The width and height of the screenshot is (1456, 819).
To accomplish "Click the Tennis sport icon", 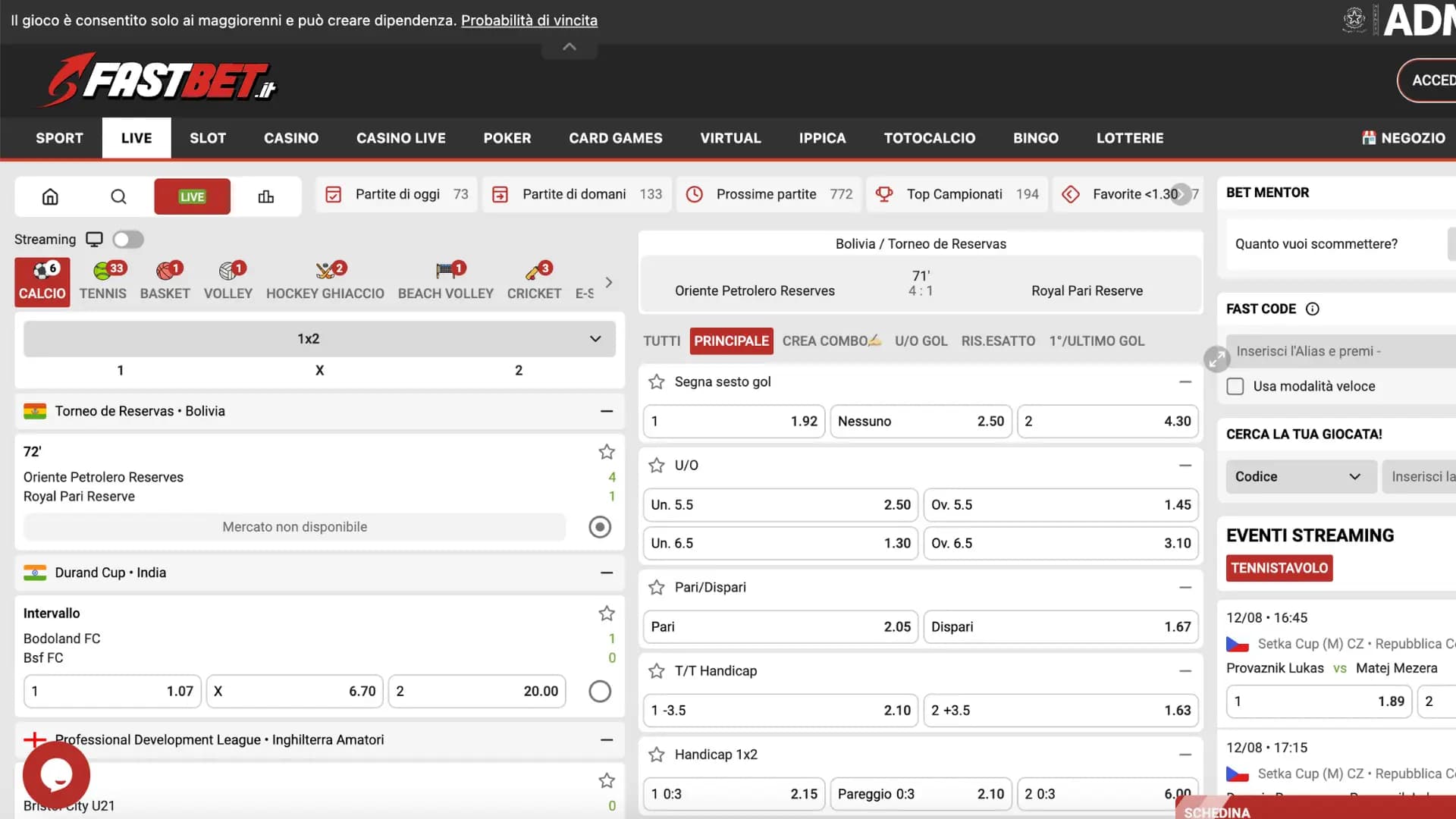I will (x=102, y=280).
